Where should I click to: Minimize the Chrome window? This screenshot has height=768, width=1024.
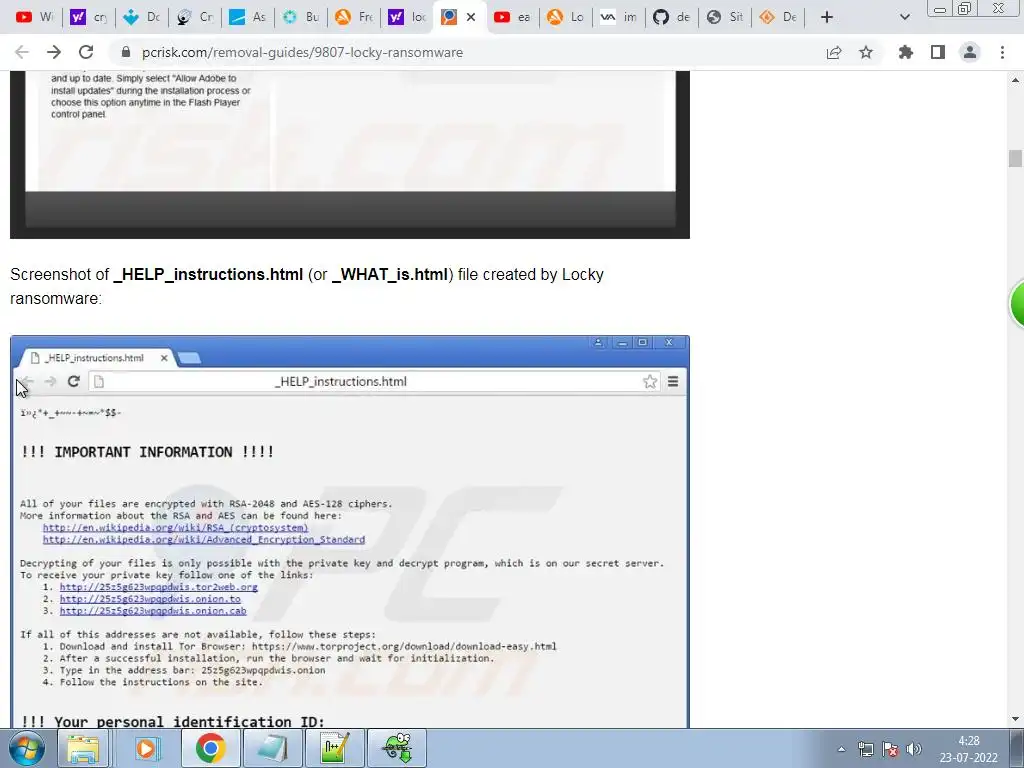940,8
